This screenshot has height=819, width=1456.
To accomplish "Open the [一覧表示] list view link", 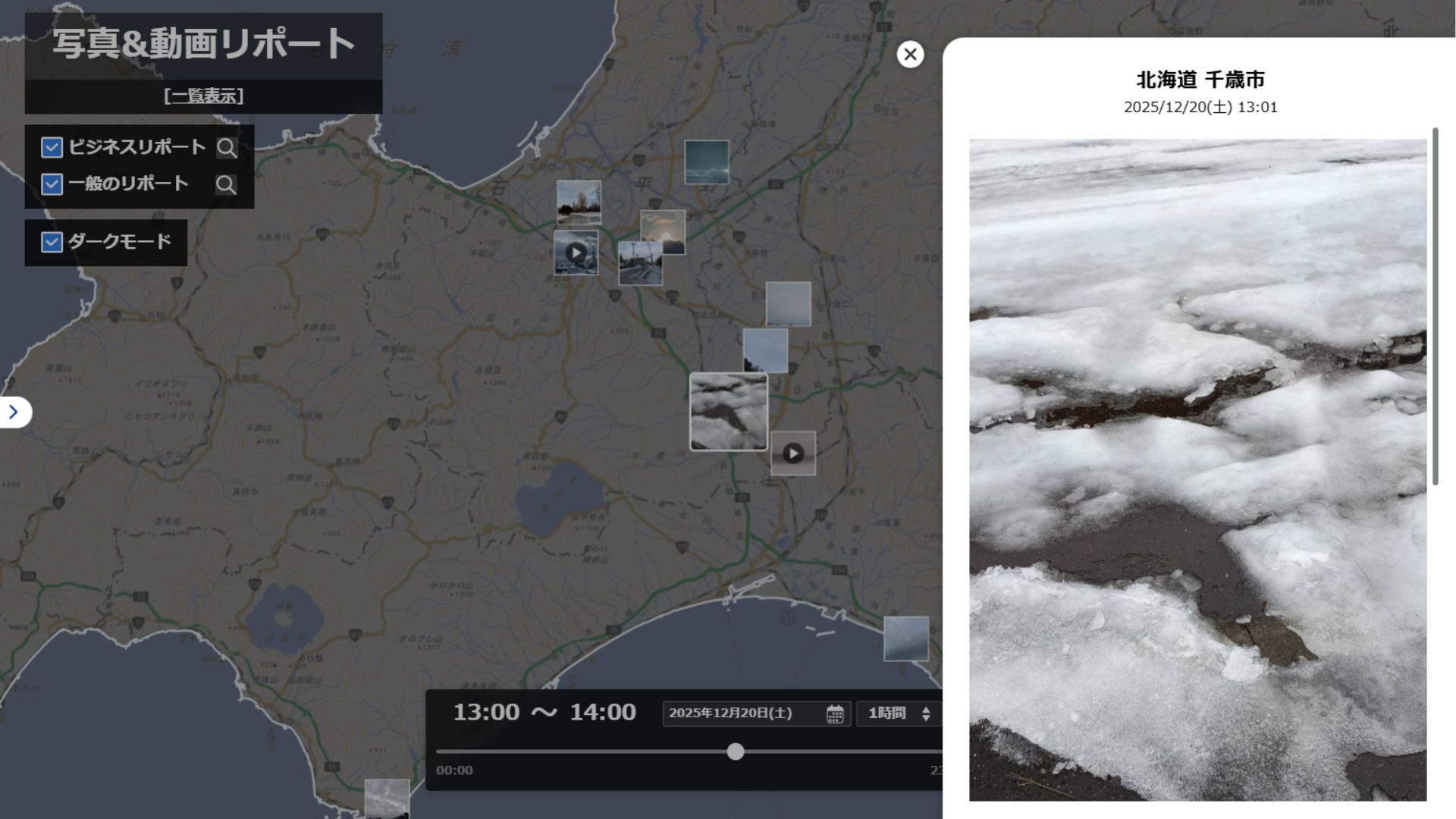I will coord(203,96).
